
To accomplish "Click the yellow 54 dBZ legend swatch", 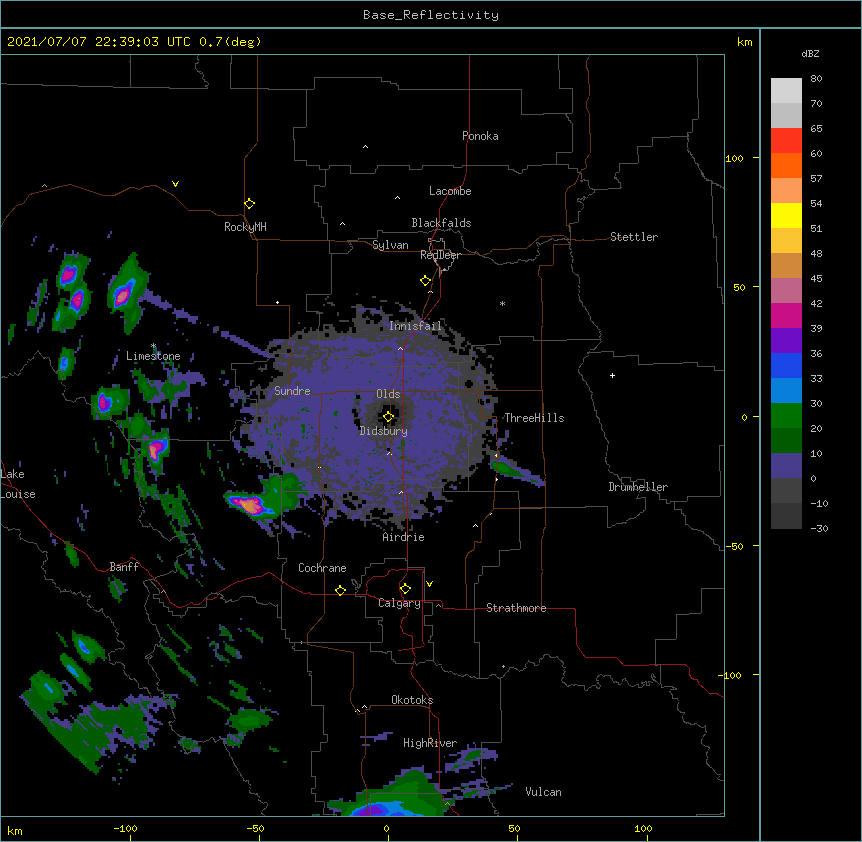I will (x=786, y=215).
